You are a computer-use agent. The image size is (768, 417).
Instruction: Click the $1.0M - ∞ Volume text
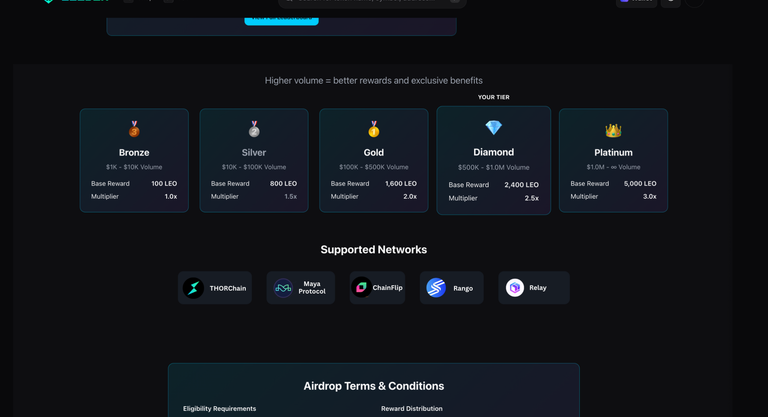[613, 167]
